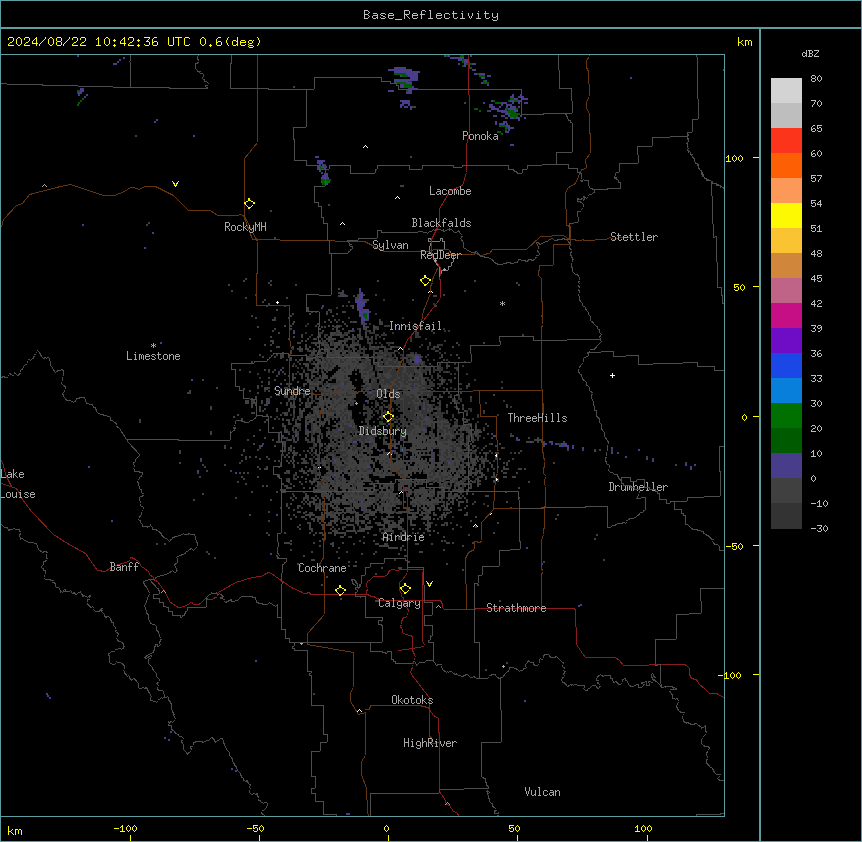Select the Sundre label

pos(292,391)
